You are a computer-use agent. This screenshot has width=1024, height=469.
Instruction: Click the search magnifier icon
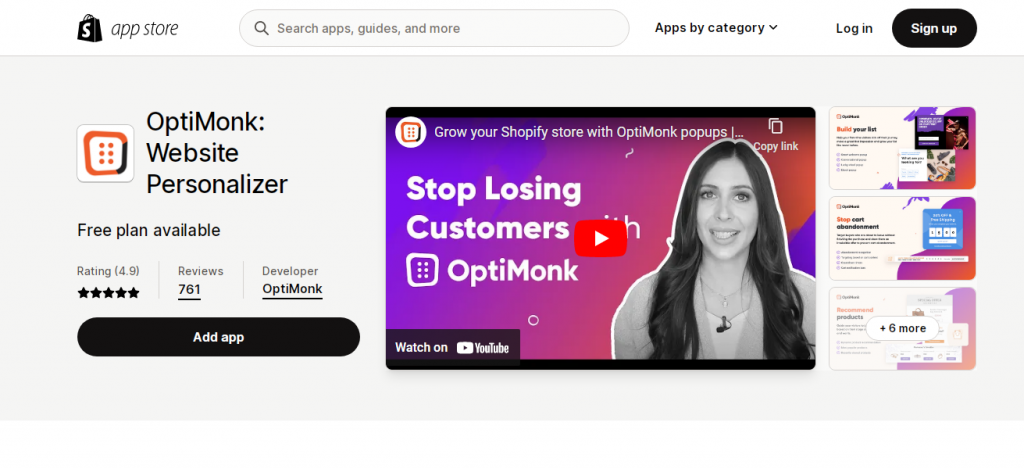(x=261, y=28)
